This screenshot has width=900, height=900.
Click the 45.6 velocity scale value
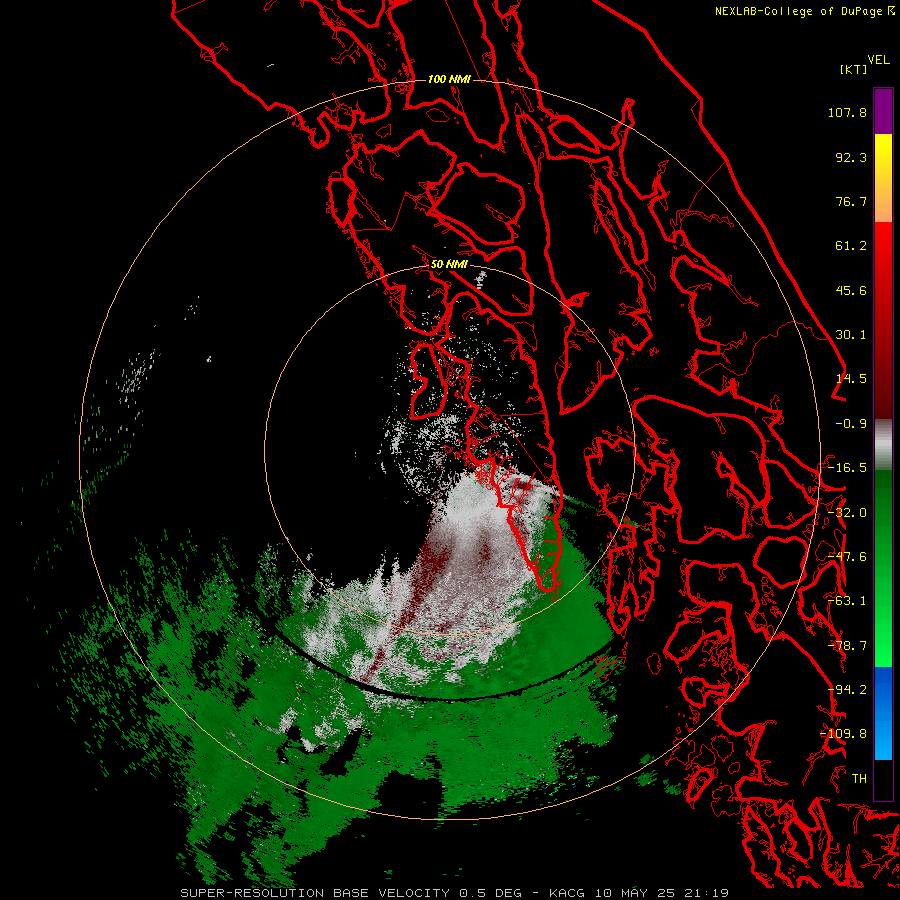(851, 290)
